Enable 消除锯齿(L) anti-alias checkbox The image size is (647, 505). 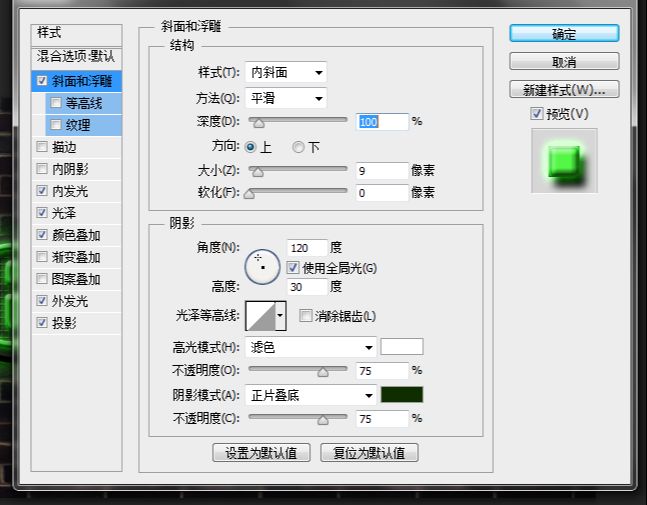[305, 316]
